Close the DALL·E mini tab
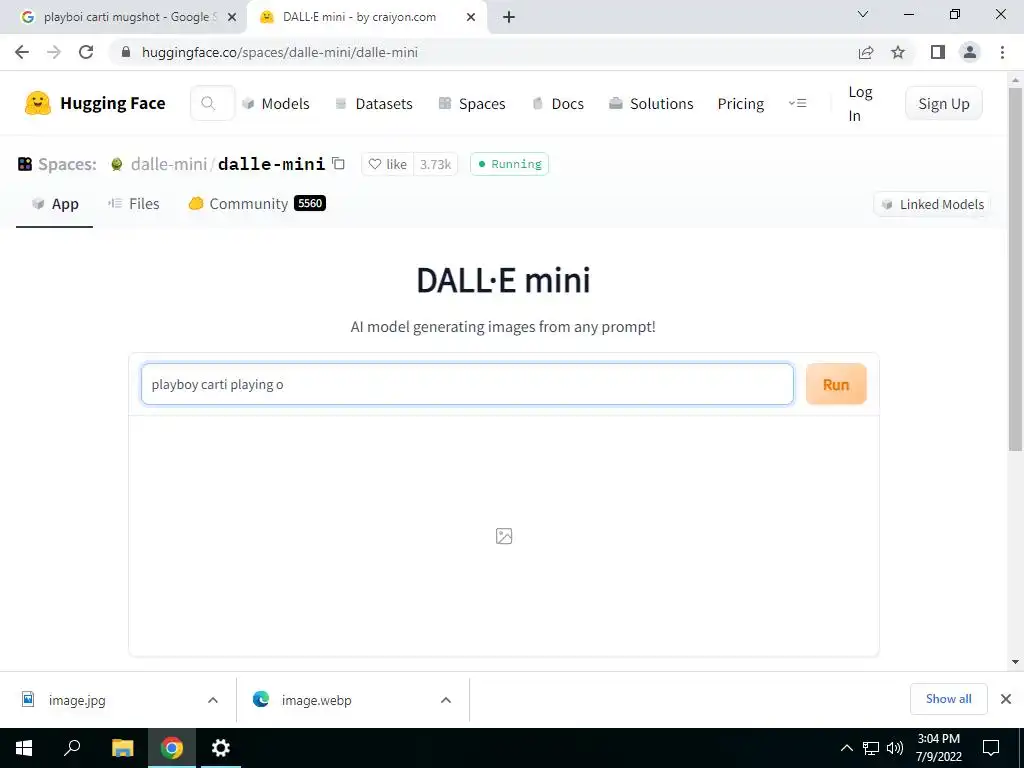The height and width of the screenshot is (768, 1024). click(471, 18)
